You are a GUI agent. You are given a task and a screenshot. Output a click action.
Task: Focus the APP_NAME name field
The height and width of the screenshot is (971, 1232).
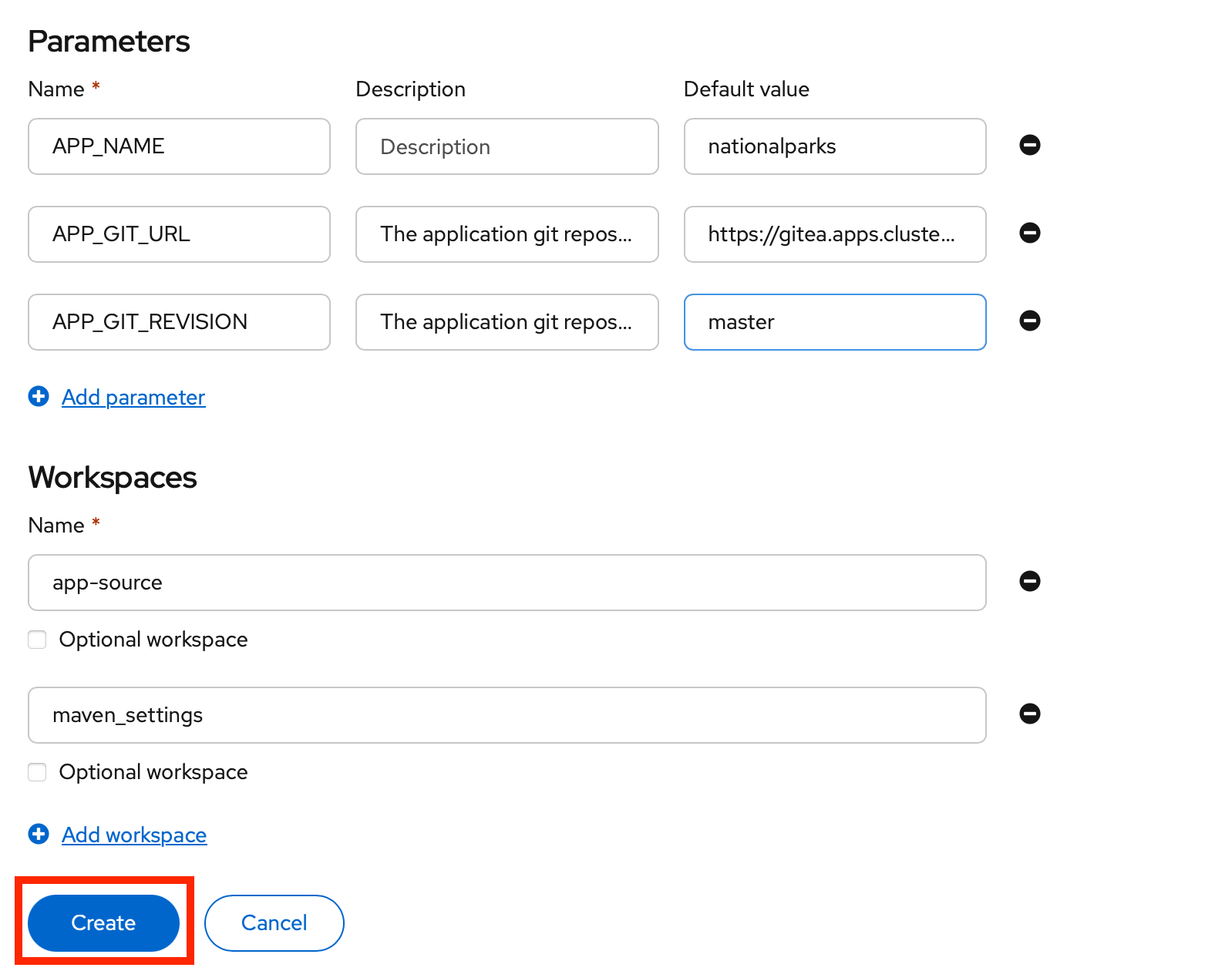click(x=179, y=146)
